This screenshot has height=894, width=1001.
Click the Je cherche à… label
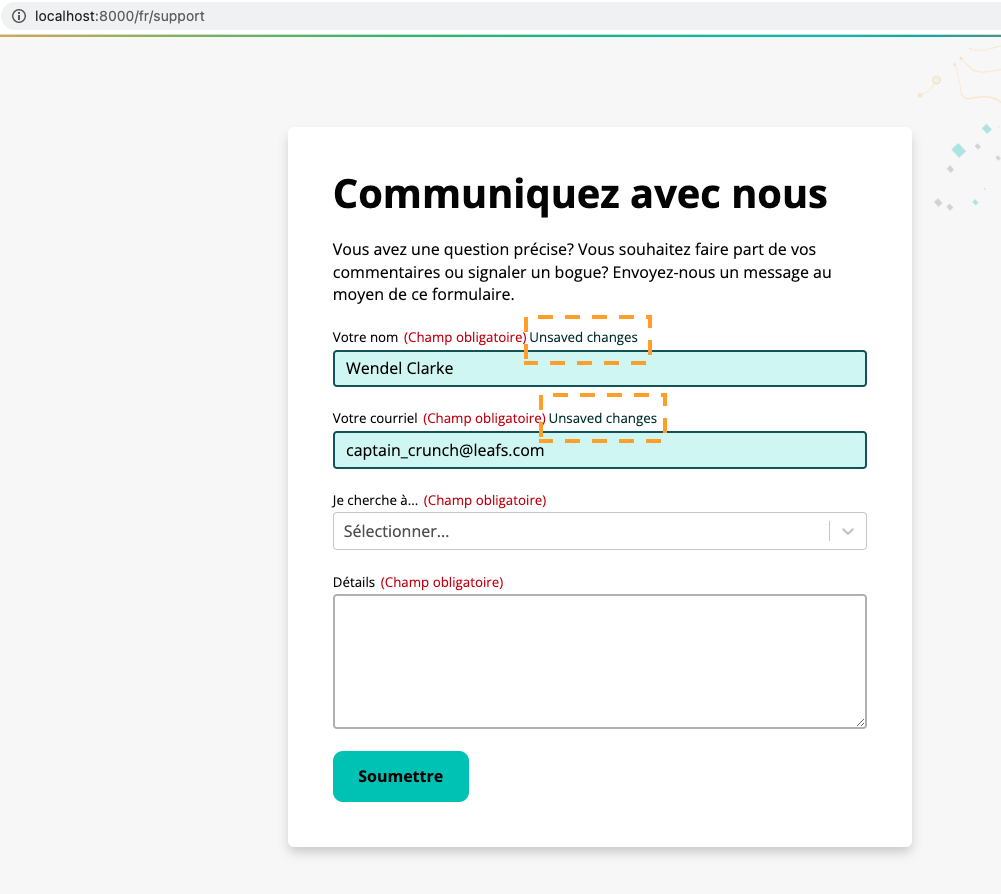coord(375,500)
